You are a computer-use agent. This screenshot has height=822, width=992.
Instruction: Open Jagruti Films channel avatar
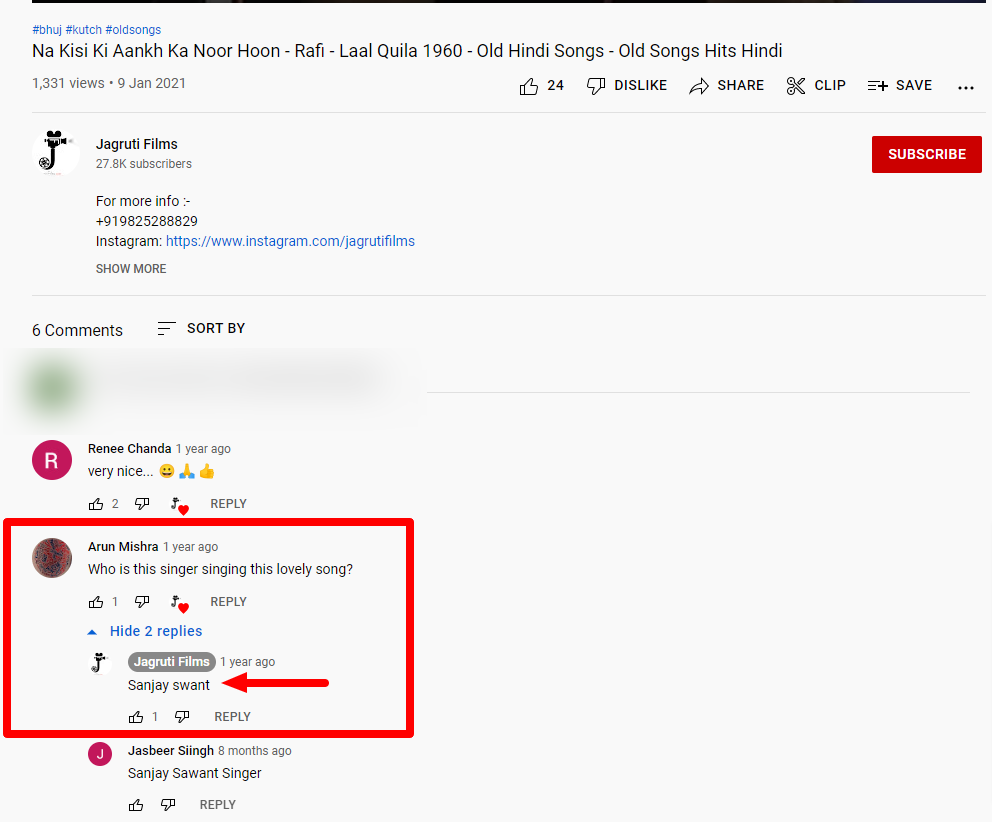point(56,154)
